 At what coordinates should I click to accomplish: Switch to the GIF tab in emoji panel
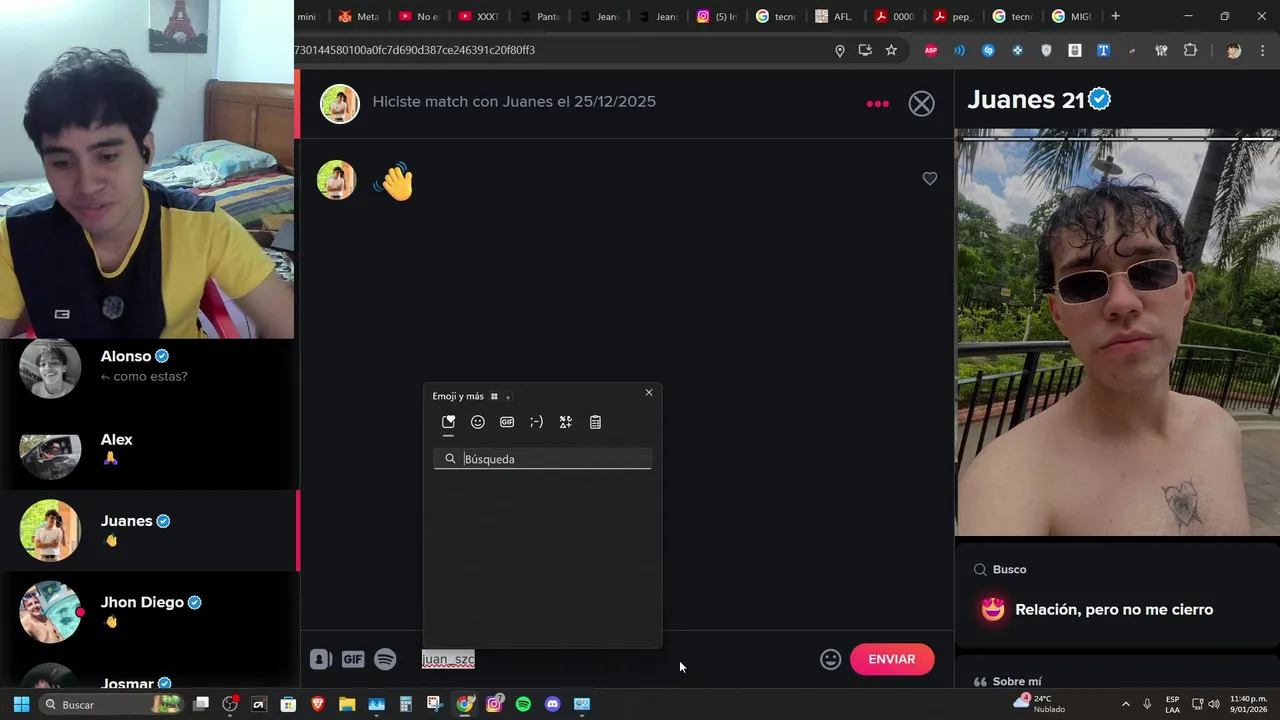(507, 422)
